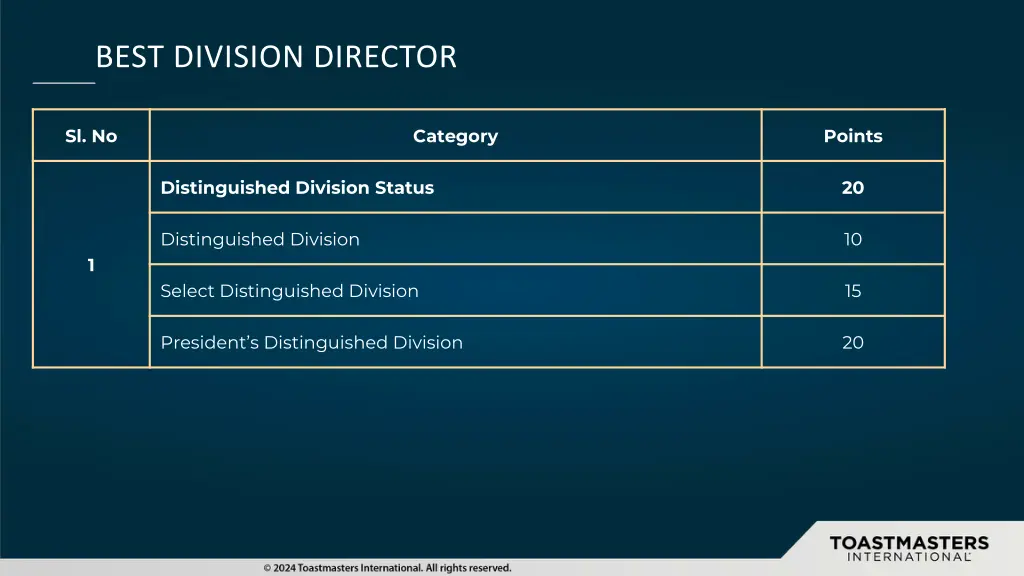Click the 10 points value

853,239
